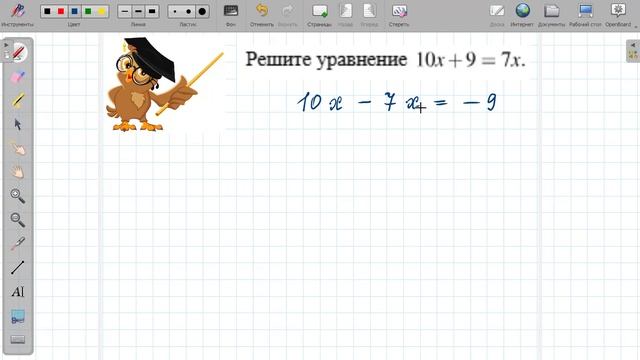Select the arrow Selector tool

18,124
